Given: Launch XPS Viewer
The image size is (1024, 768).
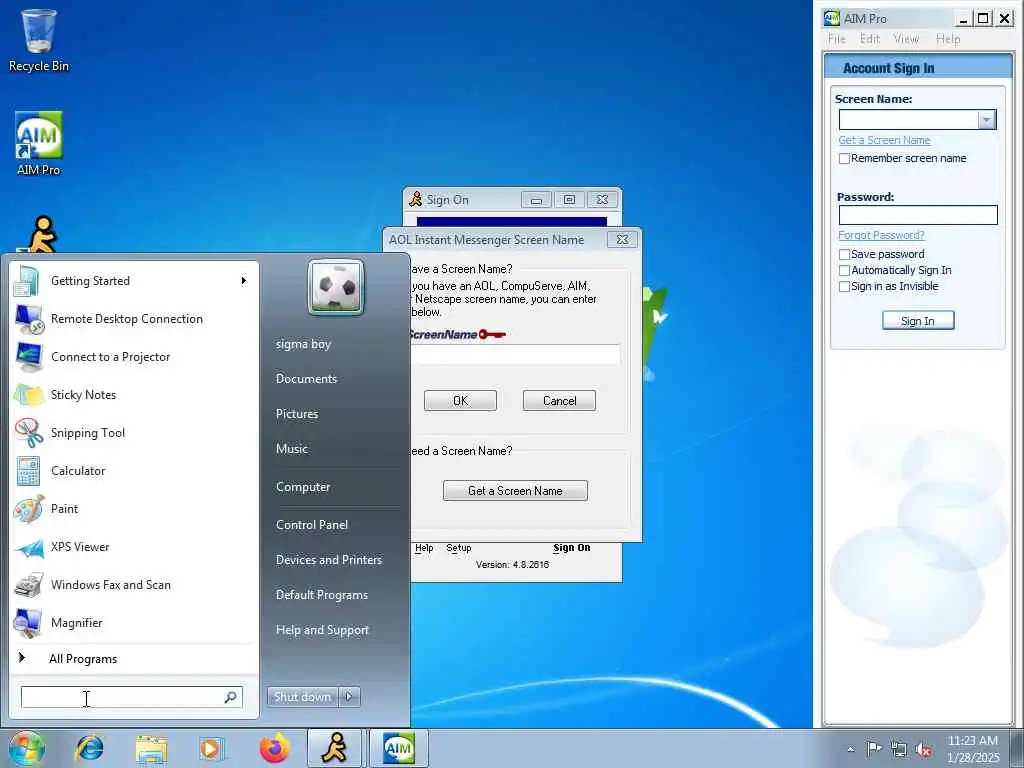Looking at the screenshot, I should click(134, 547).
